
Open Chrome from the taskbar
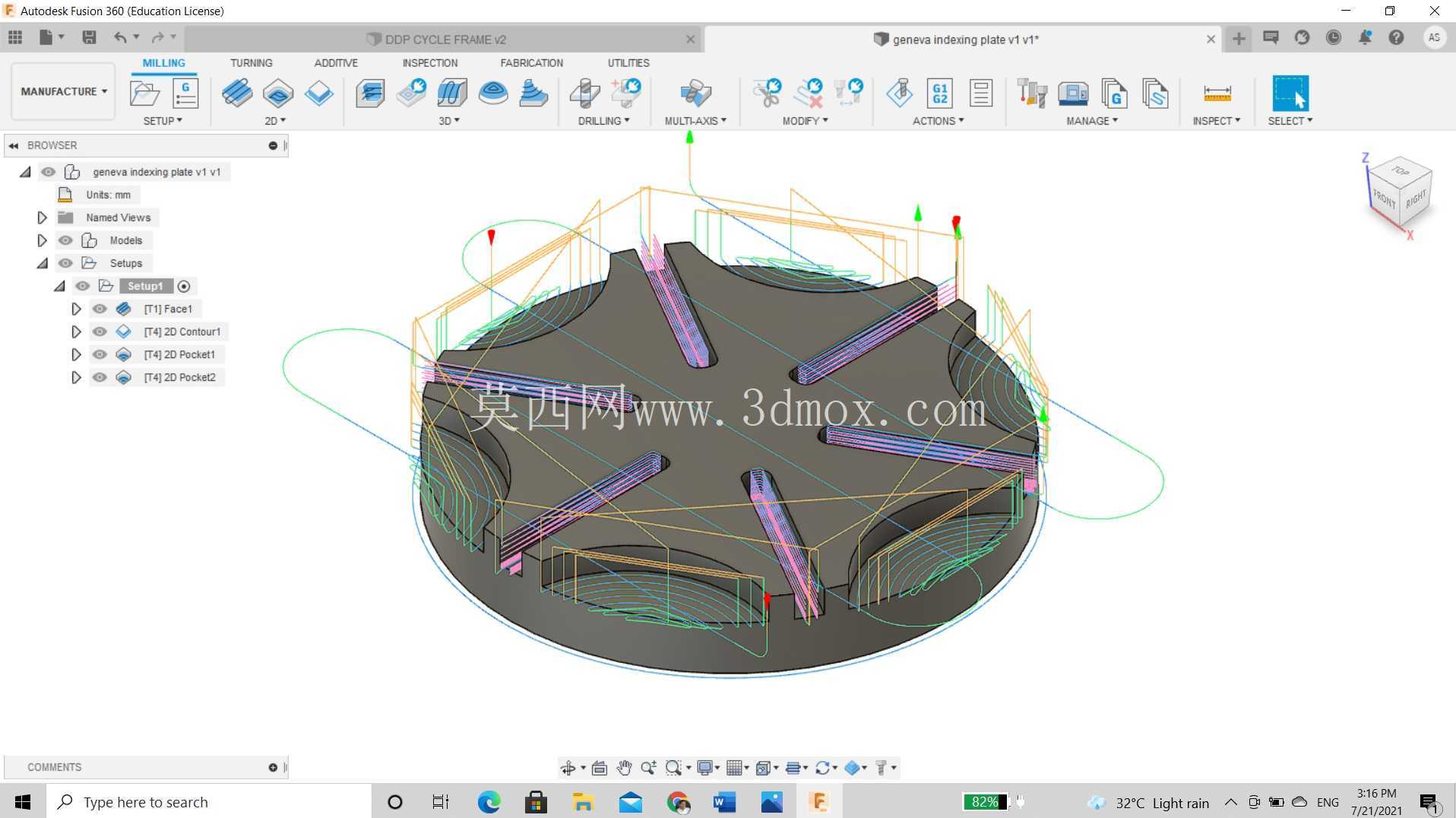click(678, 802)
